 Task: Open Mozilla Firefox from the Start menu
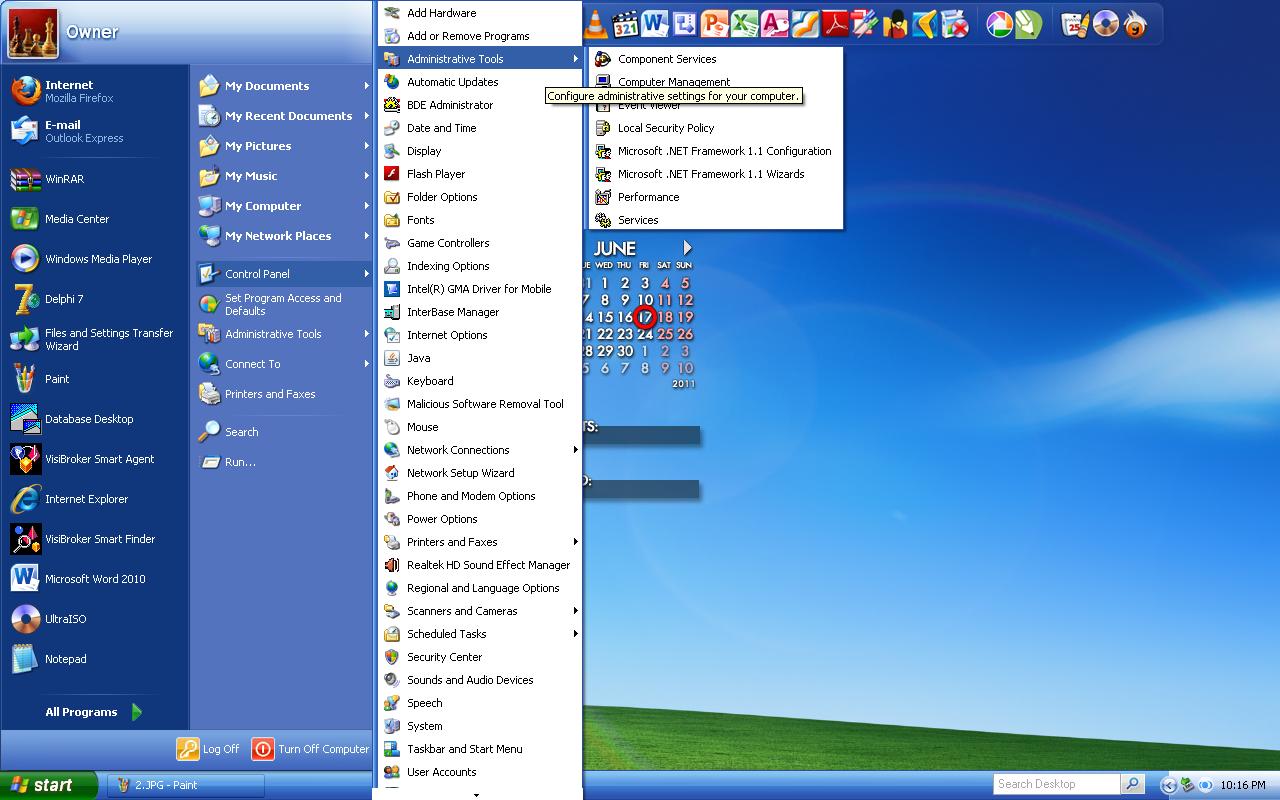pos(95,91)
